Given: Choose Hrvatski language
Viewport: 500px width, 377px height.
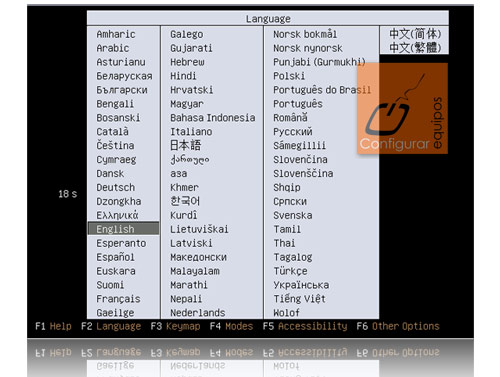Looking at the screenshot, I should pos(192,90).
